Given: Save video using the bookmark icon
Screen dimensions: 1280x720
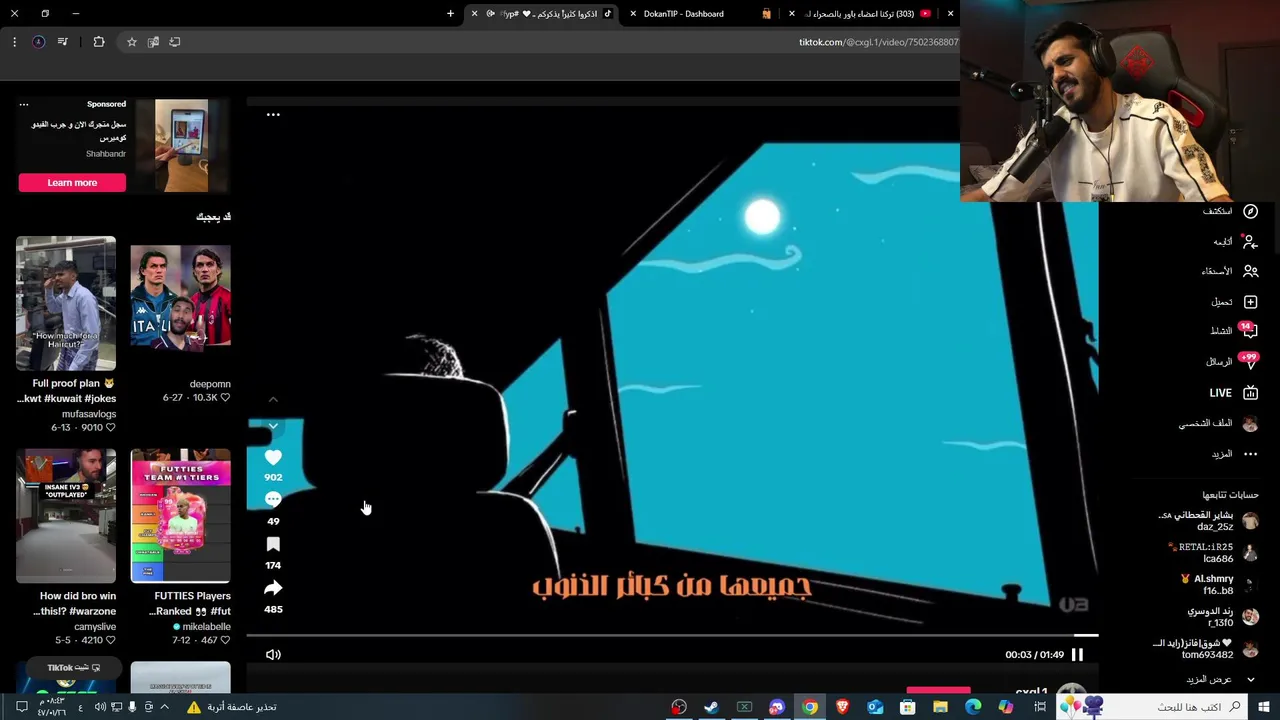Looking at the screenshot, I should (x=273, y=544).
